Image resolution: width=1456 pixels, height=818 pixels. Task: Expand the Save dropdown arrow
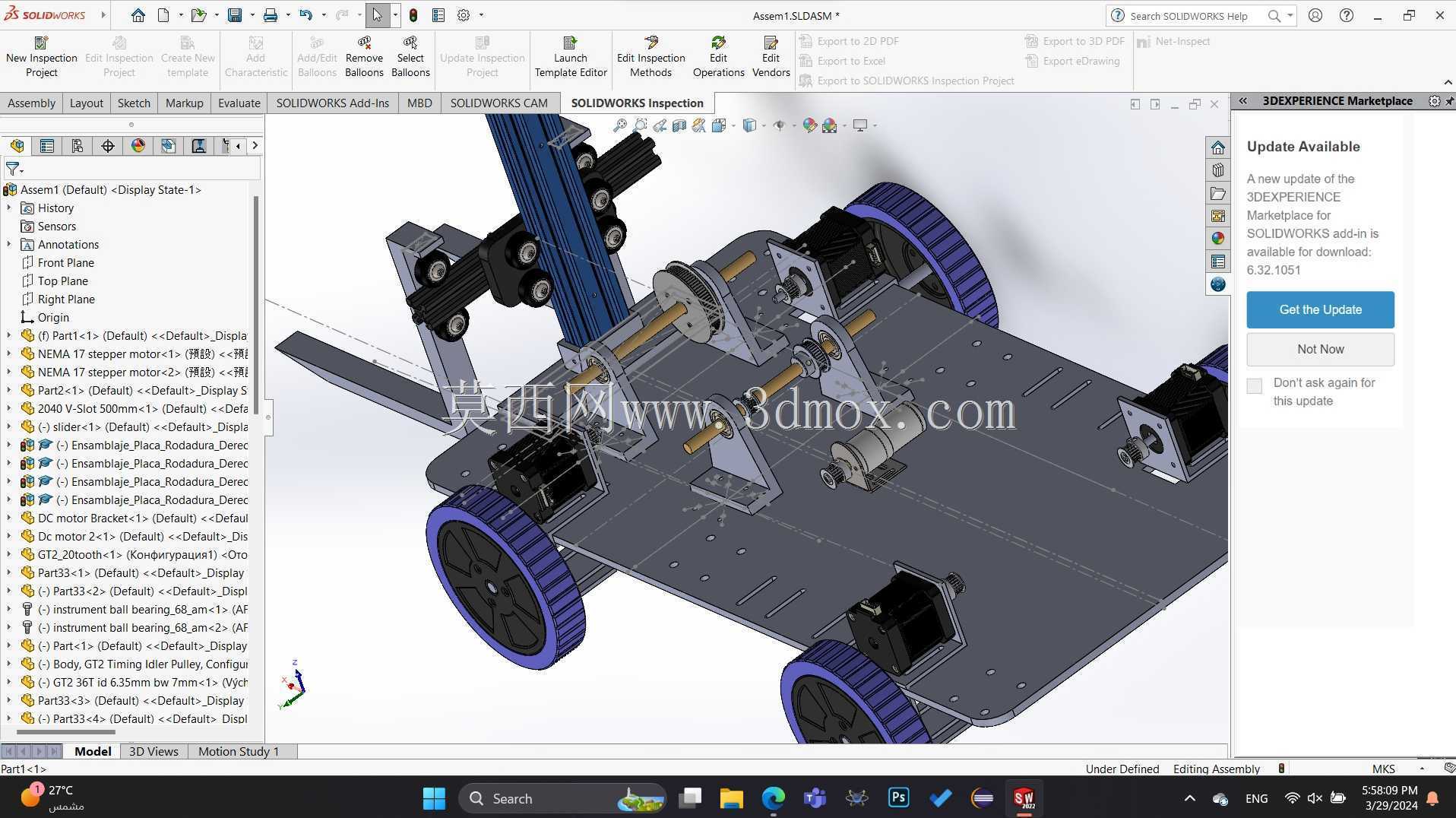click(x=252, y=15)
